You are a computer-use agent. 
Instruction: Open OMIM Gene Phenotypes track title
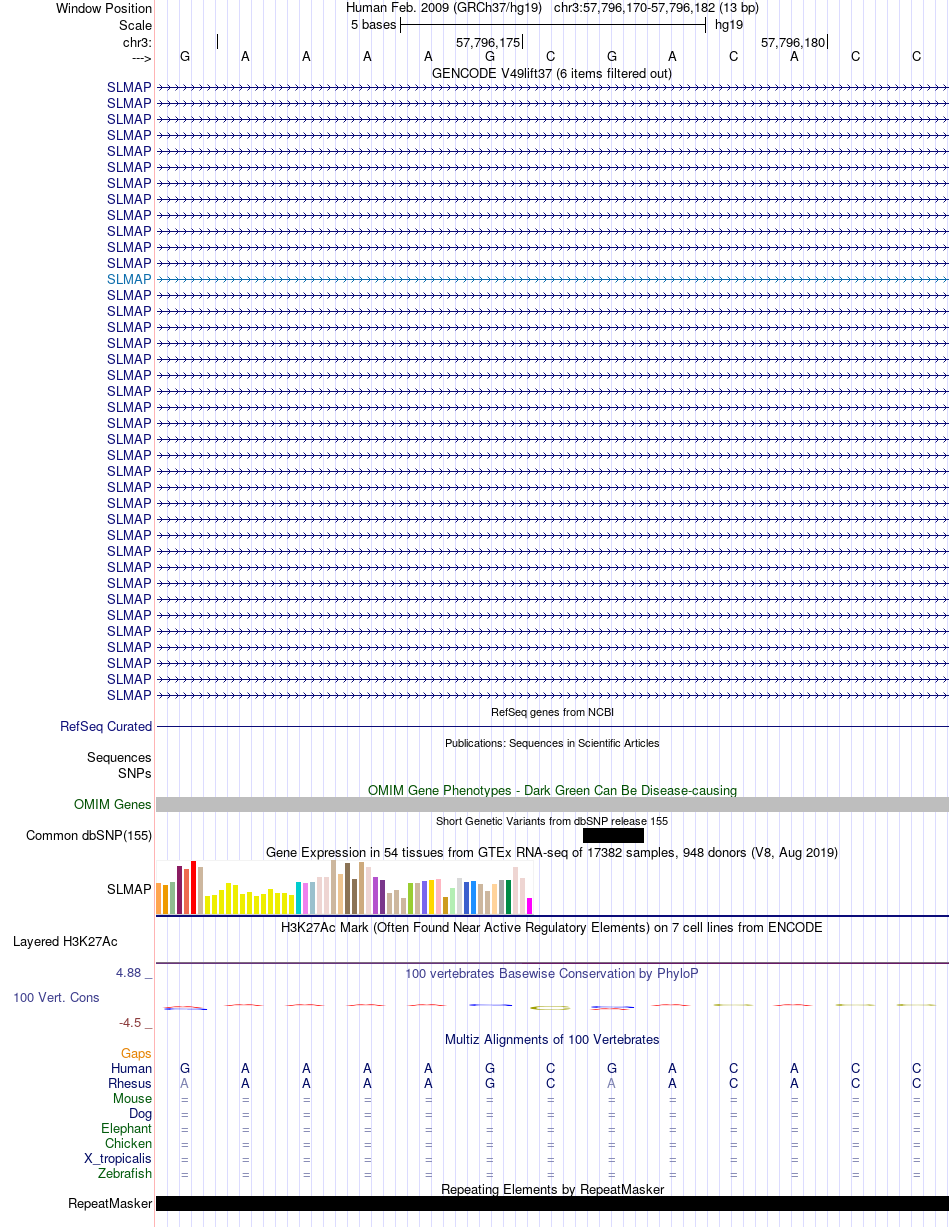pyautogui.click(x=552, y=790)
